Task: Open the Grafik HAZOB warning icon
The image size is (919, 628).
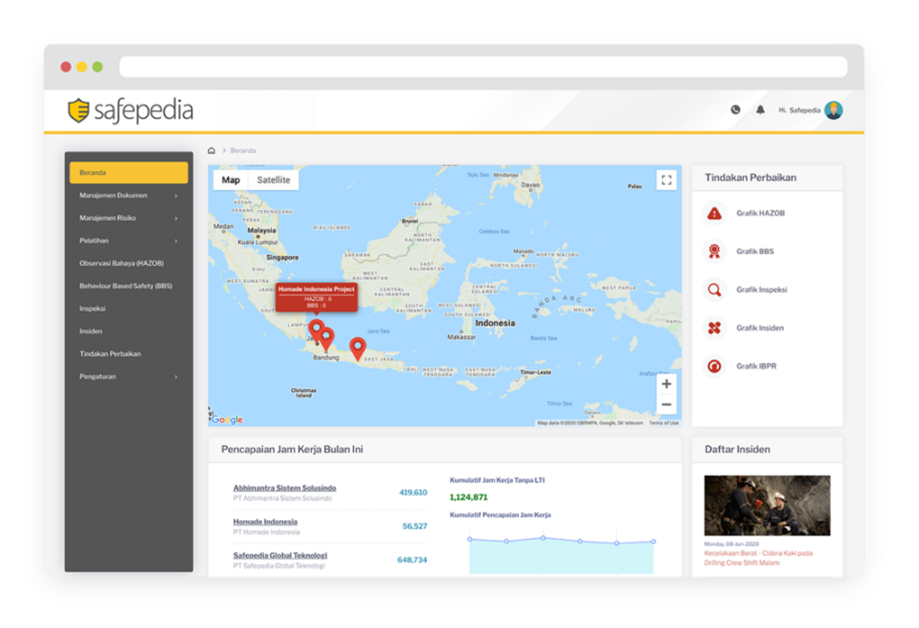Action: 713,212
